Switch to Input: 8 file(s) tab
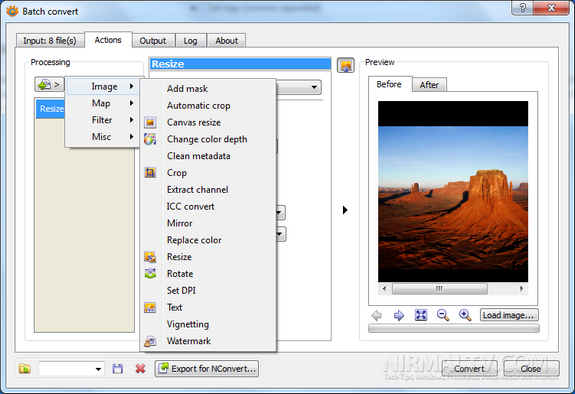The height and width of the screenshot is (394, 575). point(50,41)
